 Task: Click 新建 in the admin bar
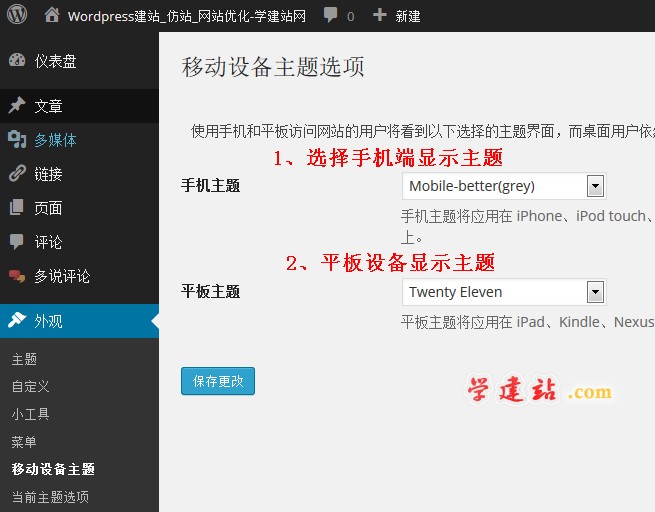(408, 16)
